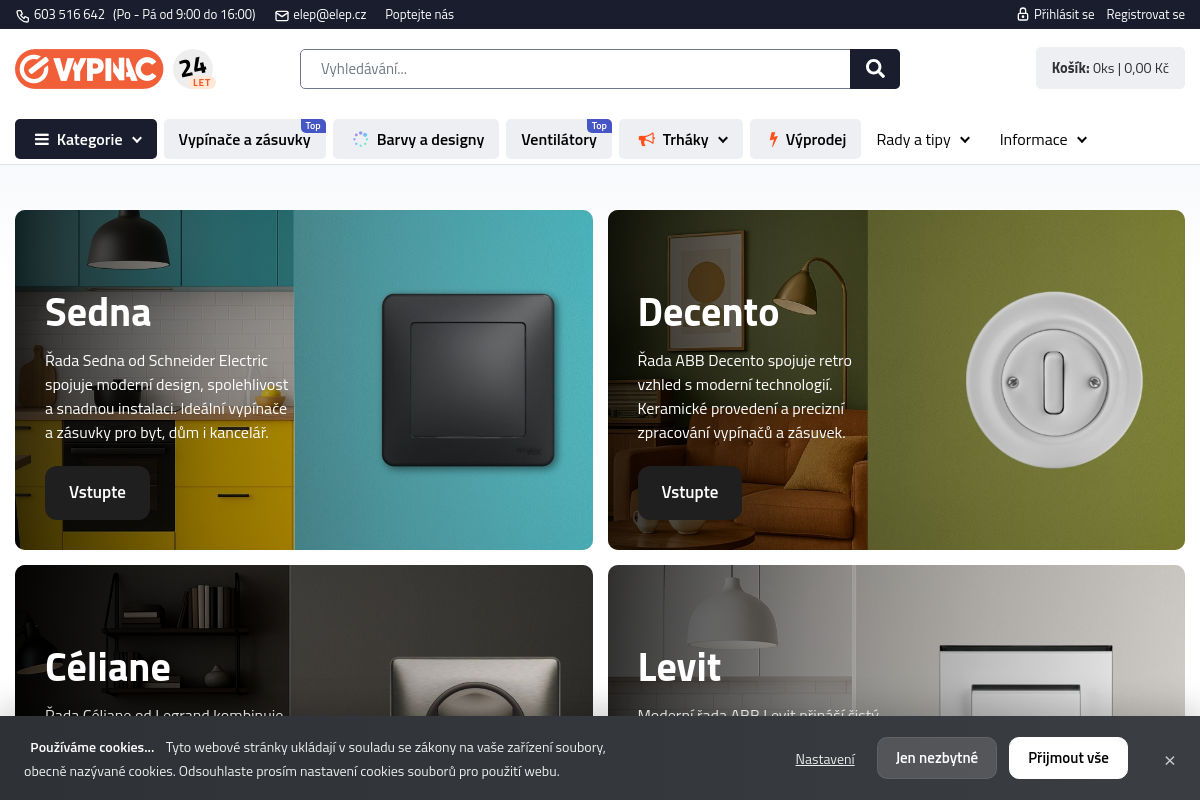Click the colorful Barvy a designy icon
Image resolution: width=1200 pixels, height=800 pixels.
[361, 140]
